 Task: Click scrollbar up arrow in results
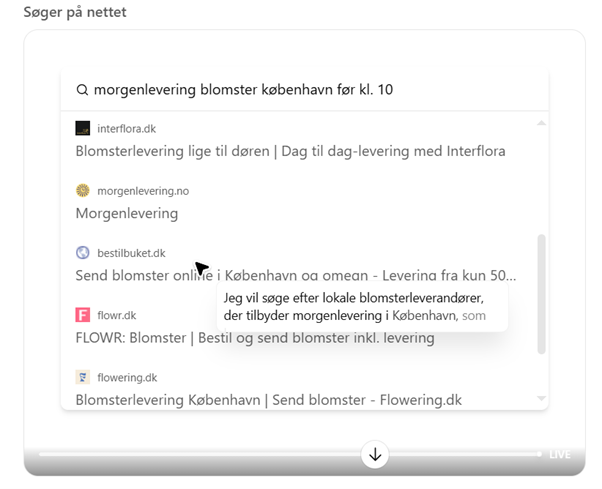[542, 123]
